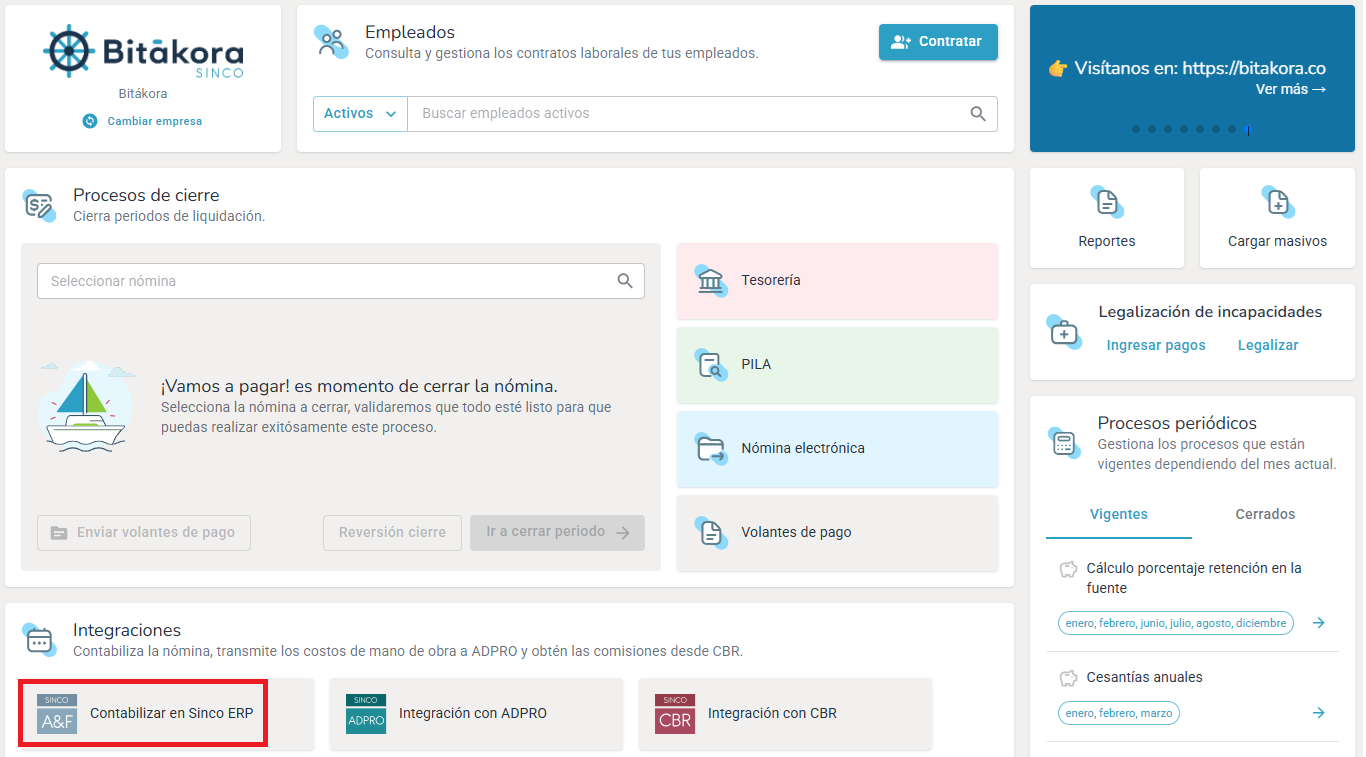The width and height of the screenshot is (1366, 757).
Task: Click the piggy bank icon beside Cálculo porcentaje retención
Action: click(1068, 569)
